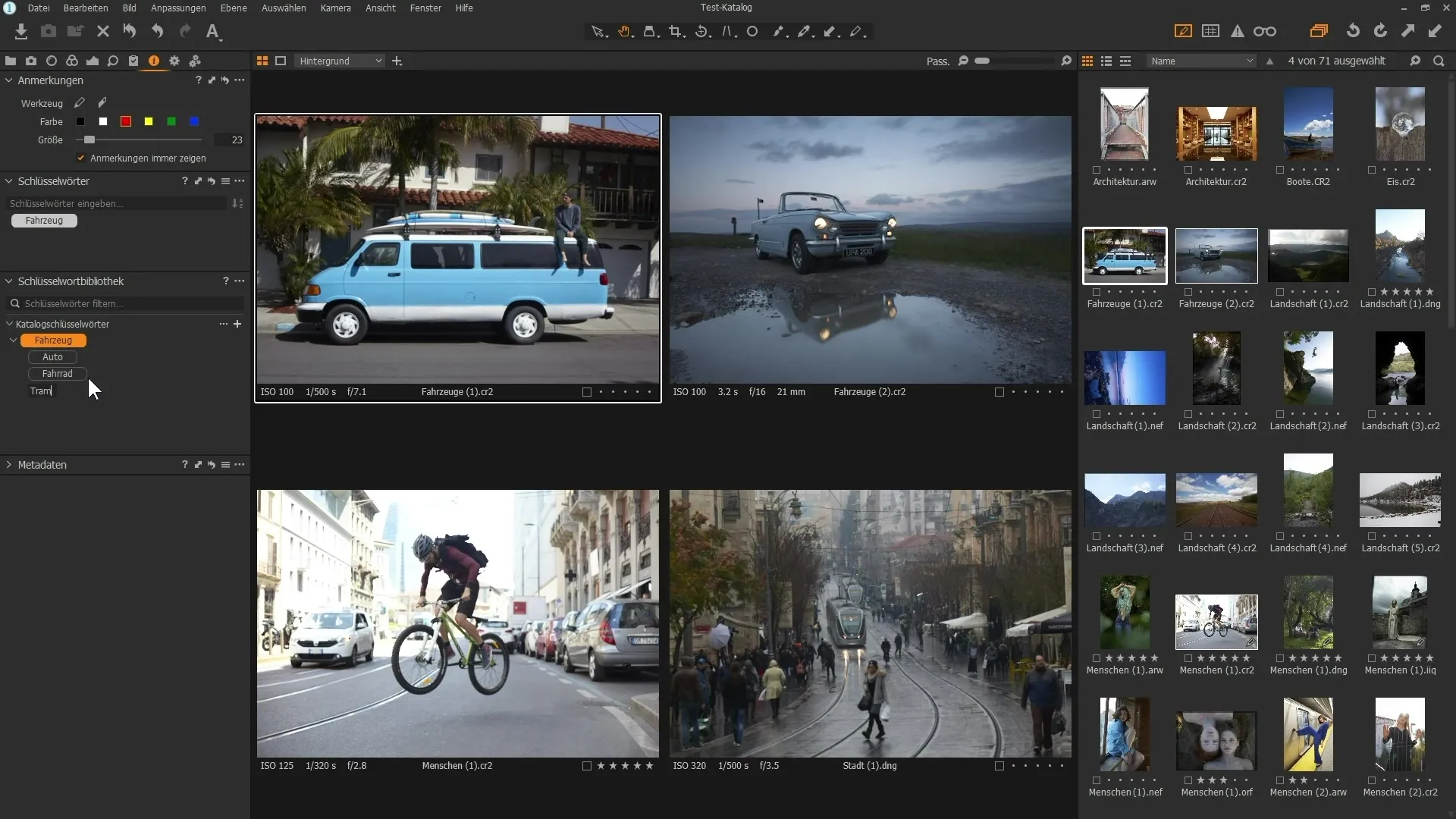The height and width of the screenshot is (819, 1456).
Task: Click color tag box of Fahrzeuge (1).cr2 in viewer
Action: (587, 392)
